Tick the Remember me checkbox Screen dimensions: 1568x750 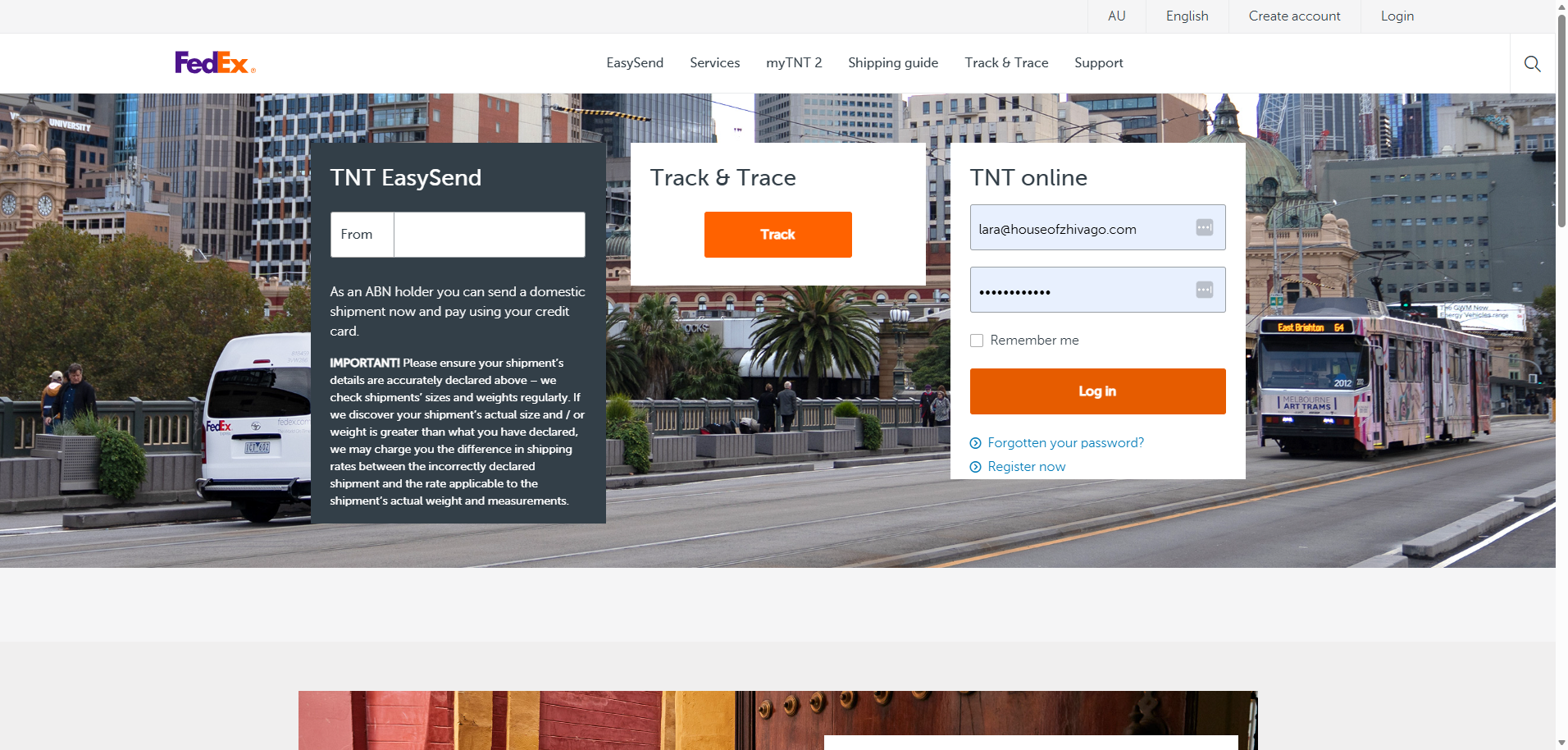(977, 341)
